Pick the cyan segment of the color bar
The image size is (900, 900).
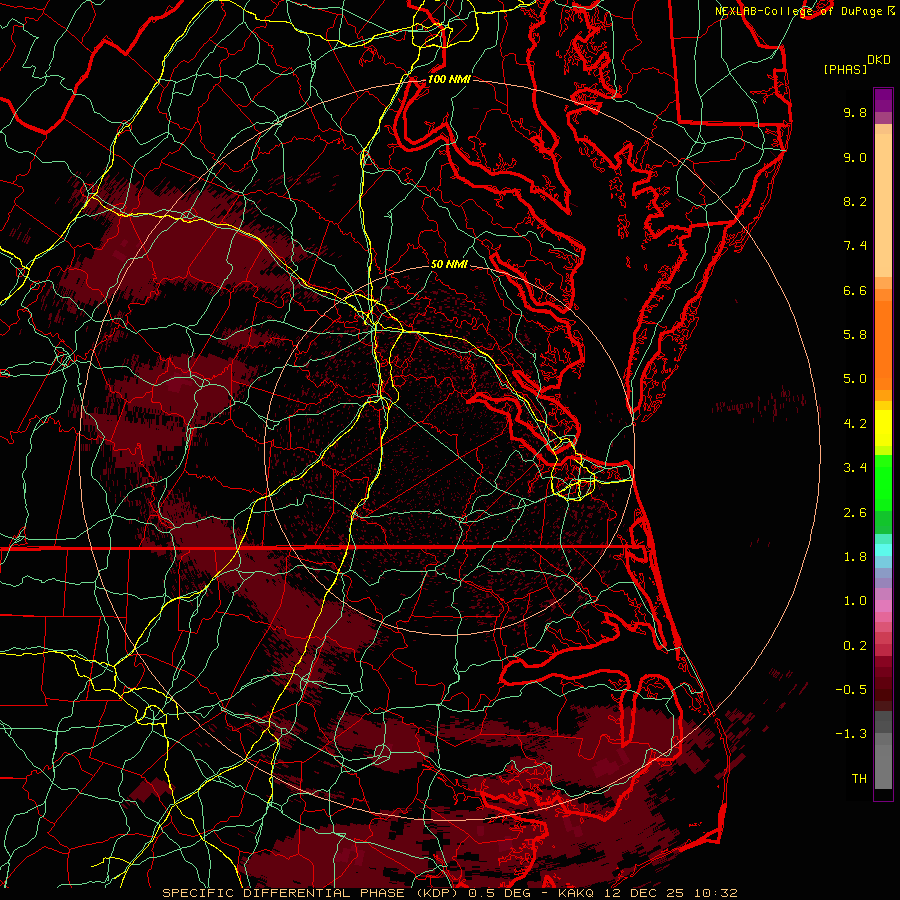883,550
